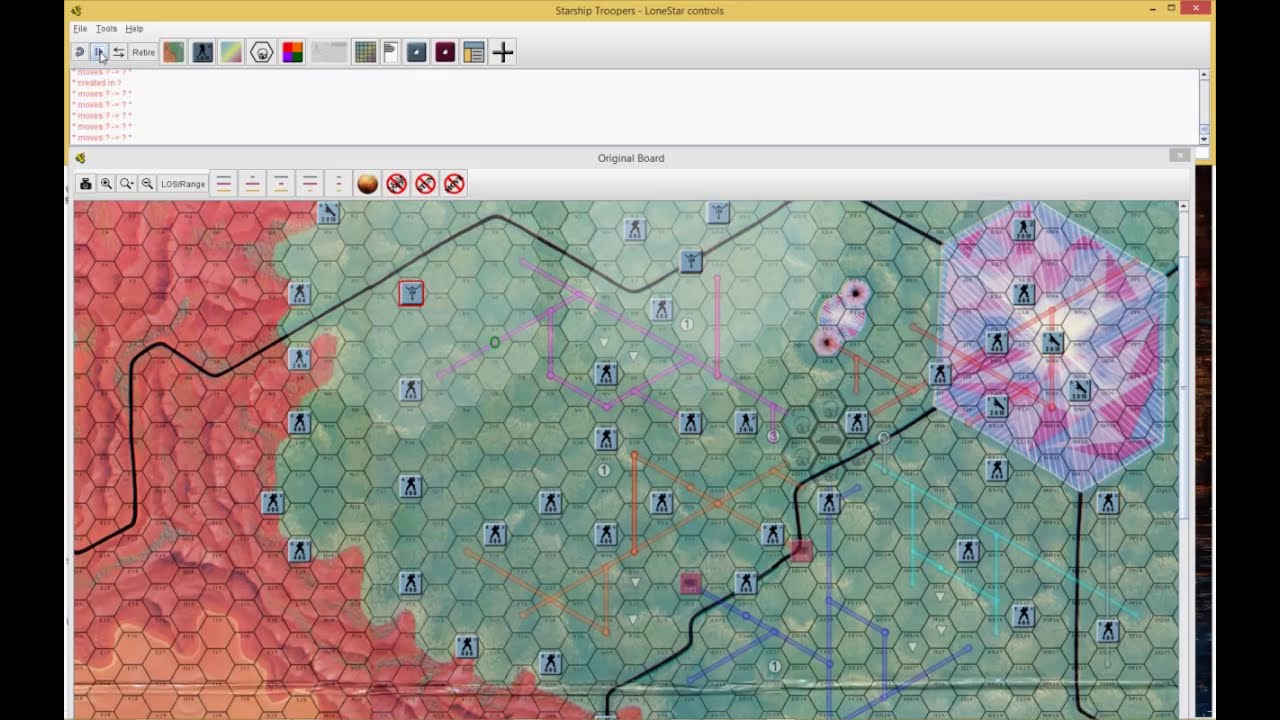Click the red planet icon

pyautogui.click(x=368, y=184)
